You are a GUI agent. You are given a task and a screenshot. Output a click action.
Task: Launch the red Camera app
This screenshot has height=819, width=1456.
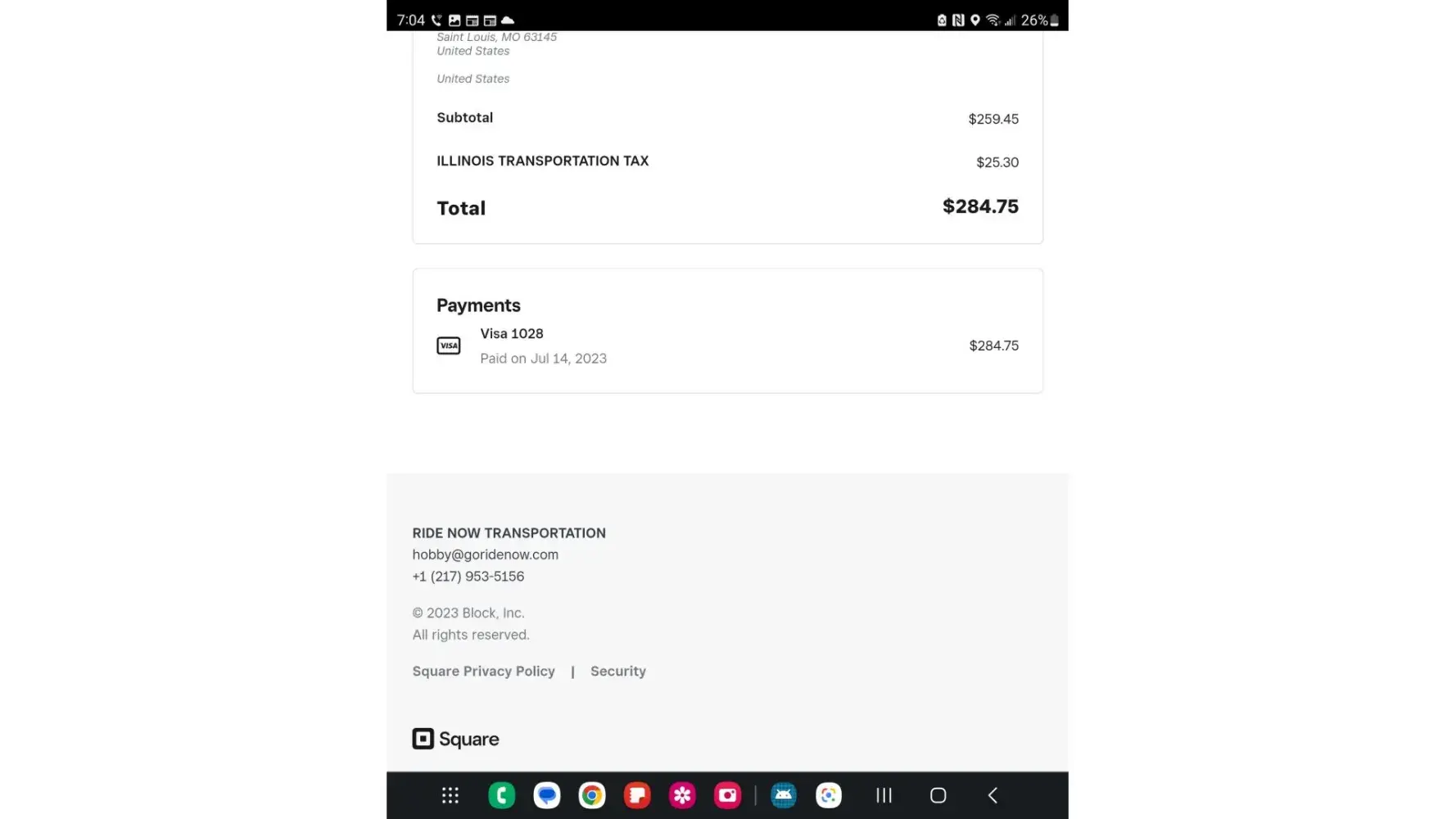coord(726,795)
